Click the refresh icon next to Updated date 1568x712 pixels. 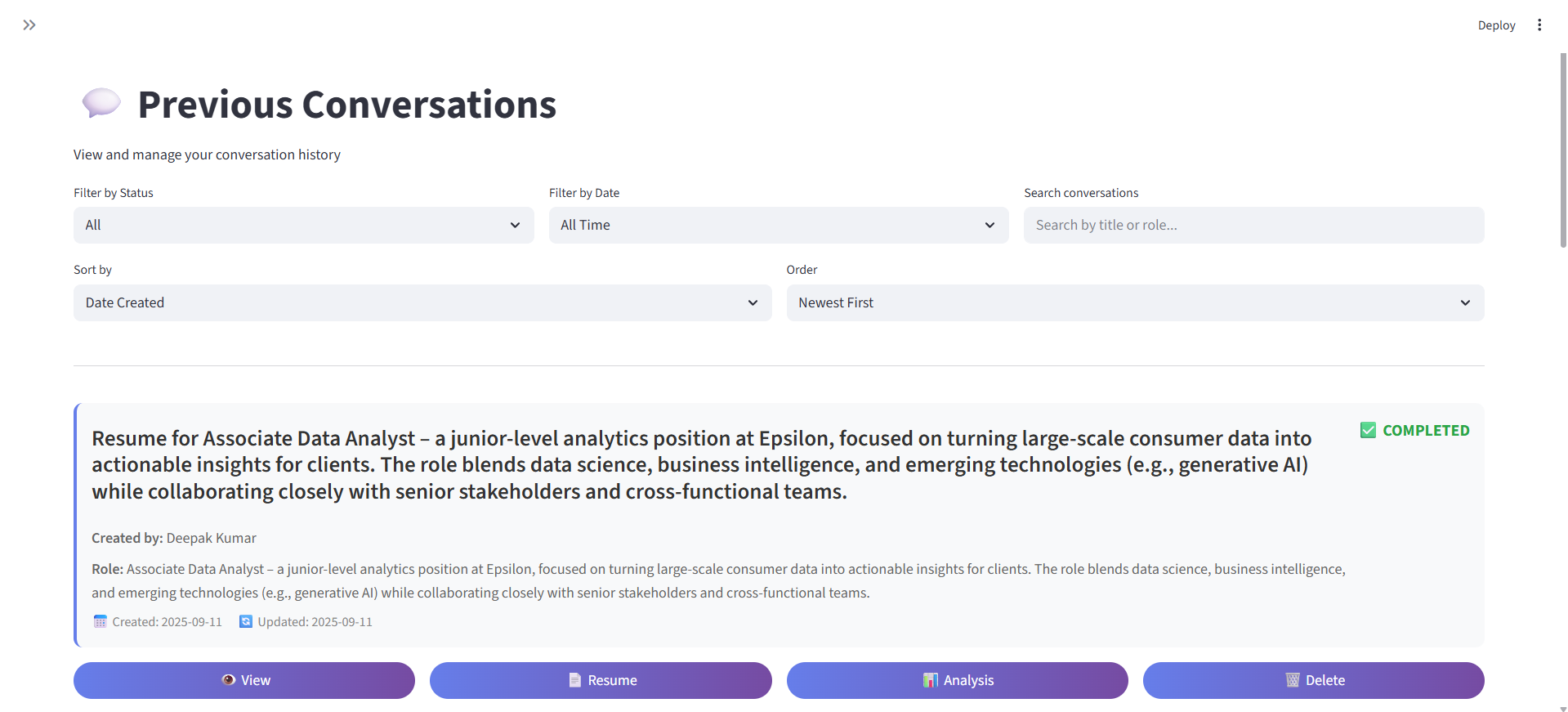[246, 622]
